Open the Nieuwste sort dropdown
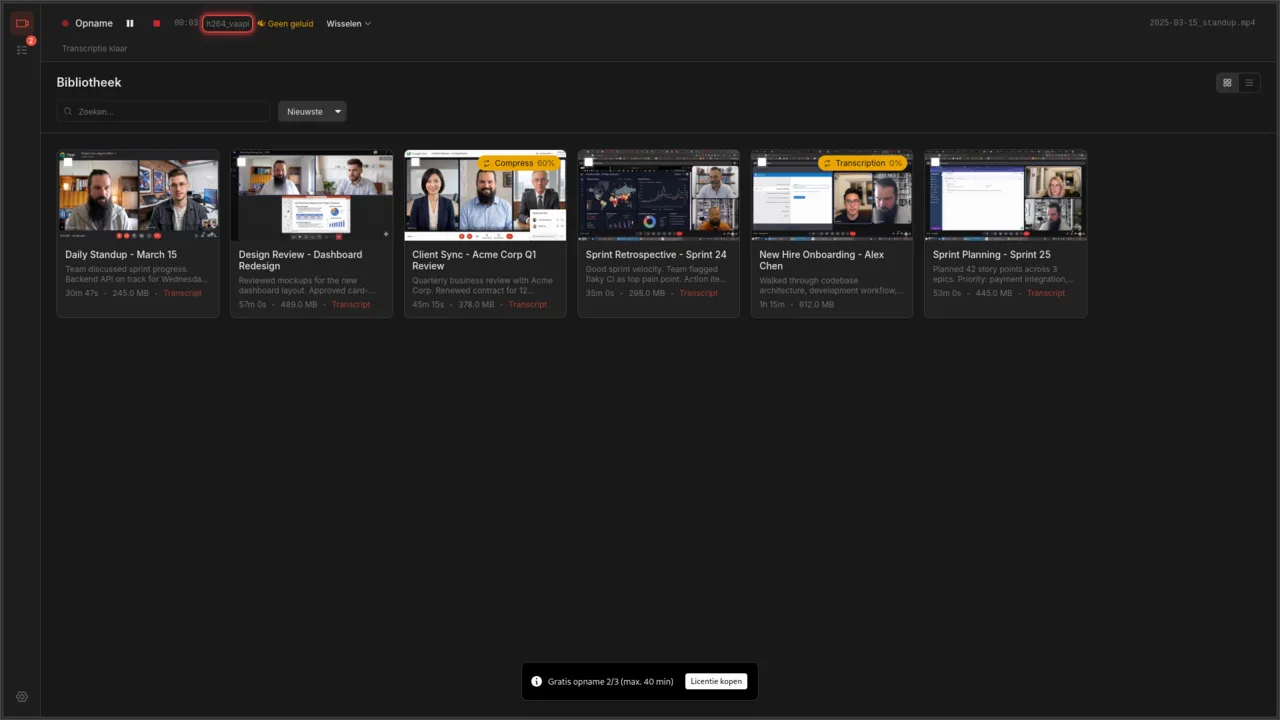Screen dimensions: 1280x720 point(312,111)
